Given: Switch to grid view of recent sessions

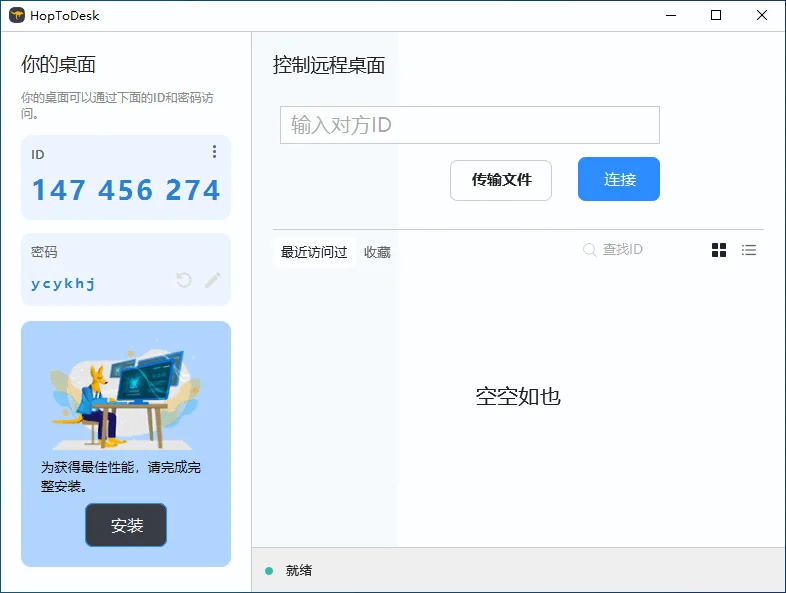Looking at the screenshot, I should coord(719,250).
